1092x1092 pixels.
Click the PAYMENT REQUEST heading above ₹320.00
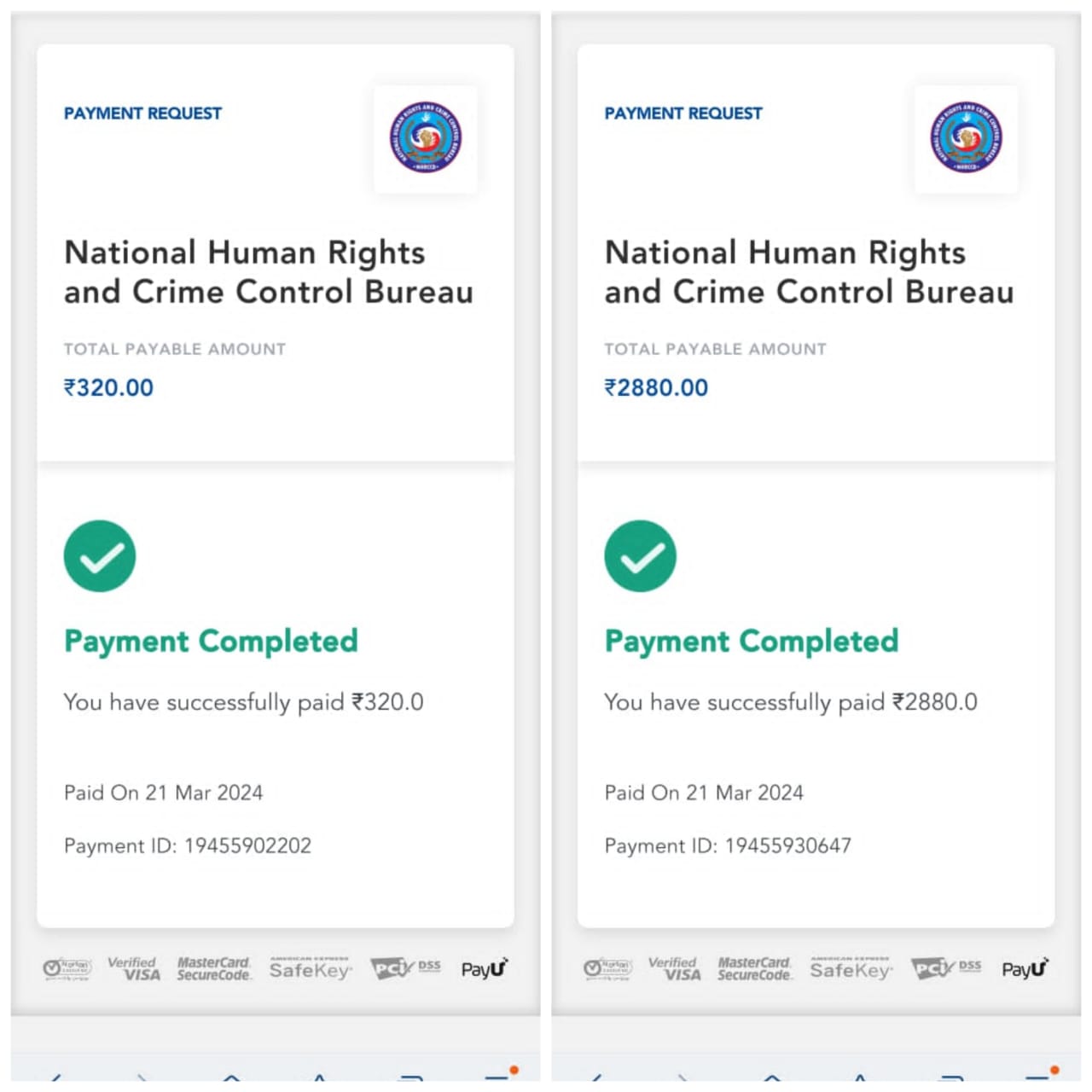142,113
